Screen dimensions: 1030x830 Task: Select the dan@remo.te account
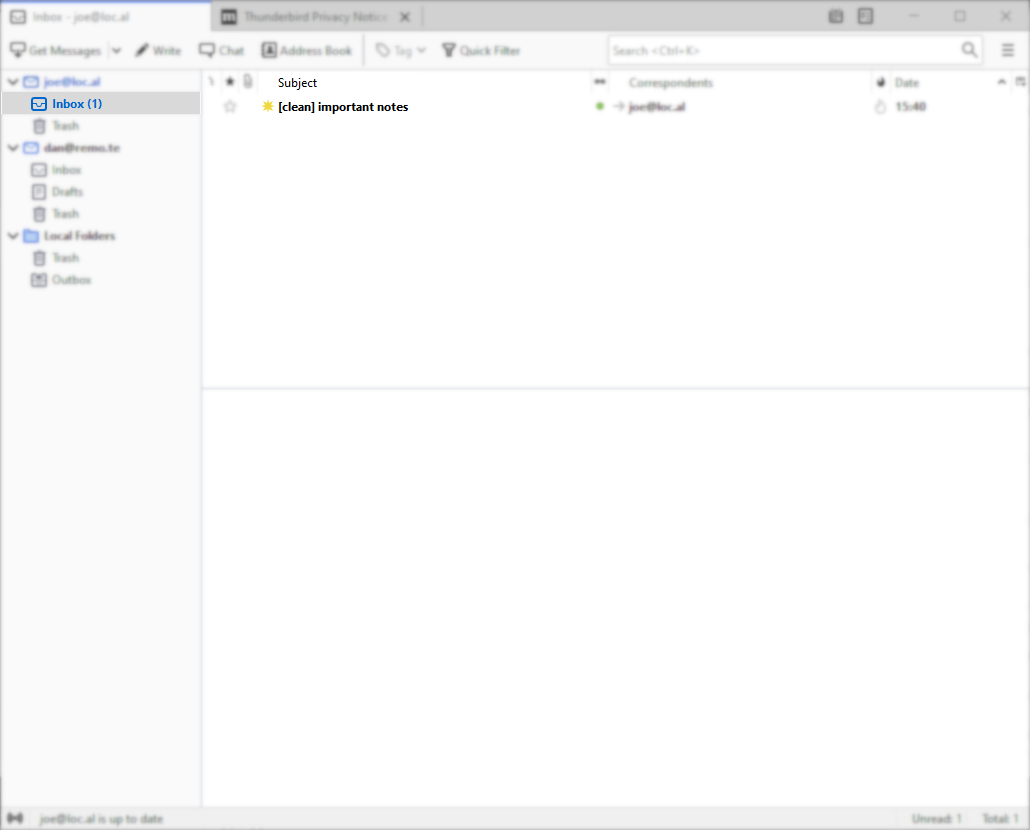pyautogui.click(x=81, y=148)
